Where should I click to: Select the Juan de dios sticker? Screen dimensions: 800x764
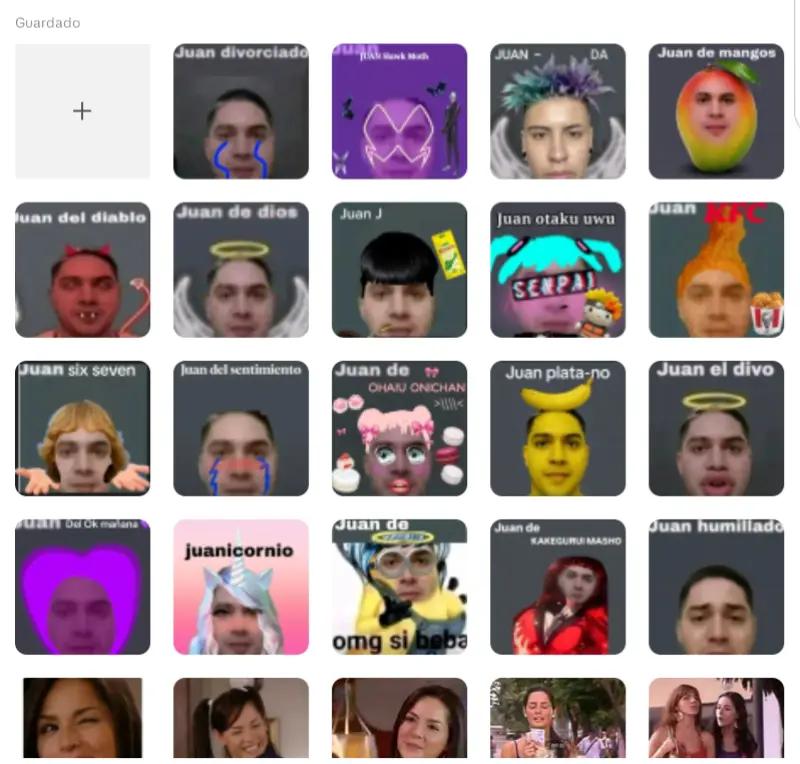tap(241, 269)
